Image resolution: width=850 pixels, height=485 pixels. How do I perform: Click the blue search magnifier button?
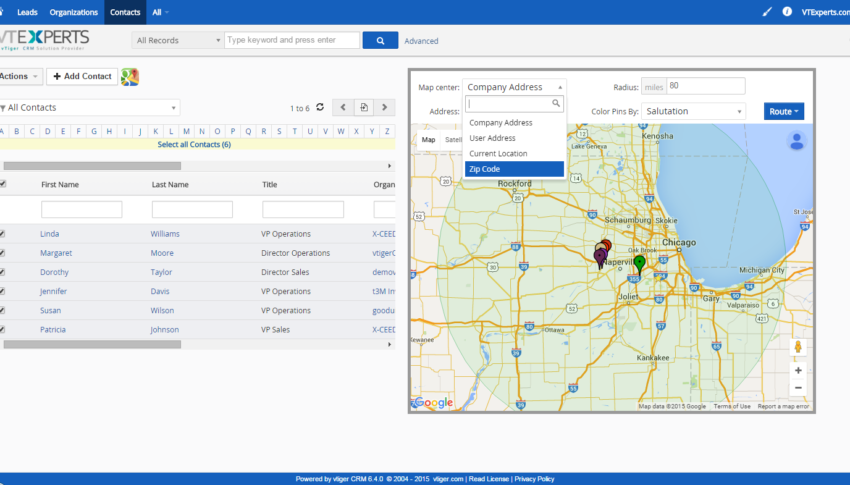[380, 40]
